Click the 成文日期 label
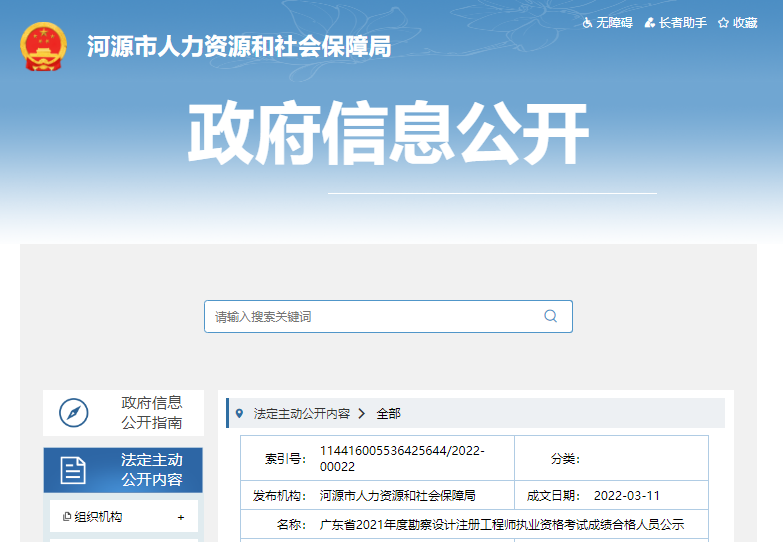783x542 pixels. (x=553, y=496)
